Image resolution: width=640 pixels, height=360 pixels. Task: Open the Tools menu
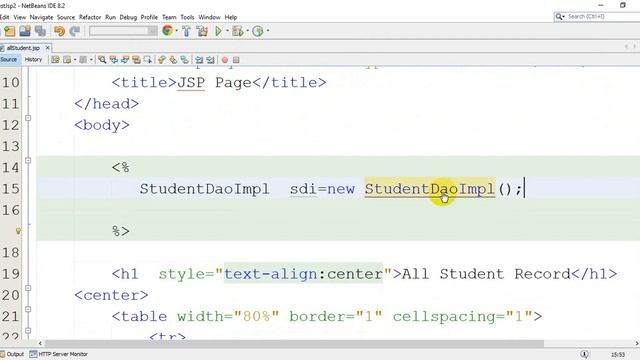pos(187,17)
